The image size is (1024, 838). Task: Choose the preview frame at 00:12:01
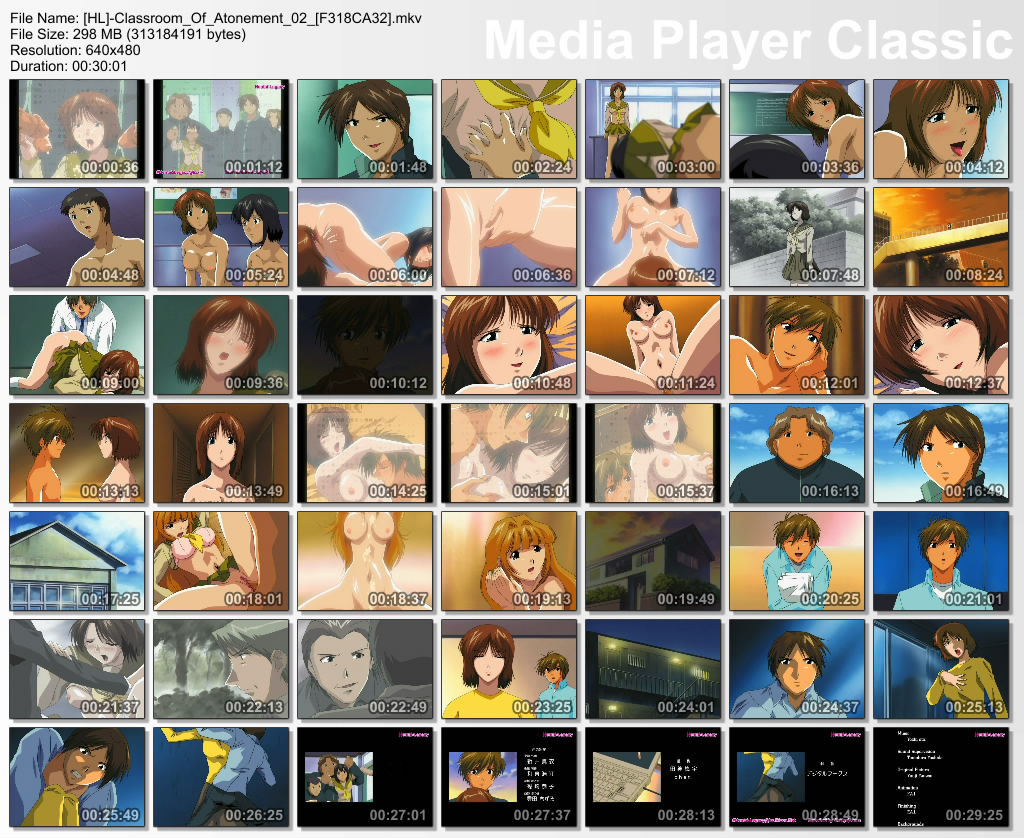tap(797, 345)
